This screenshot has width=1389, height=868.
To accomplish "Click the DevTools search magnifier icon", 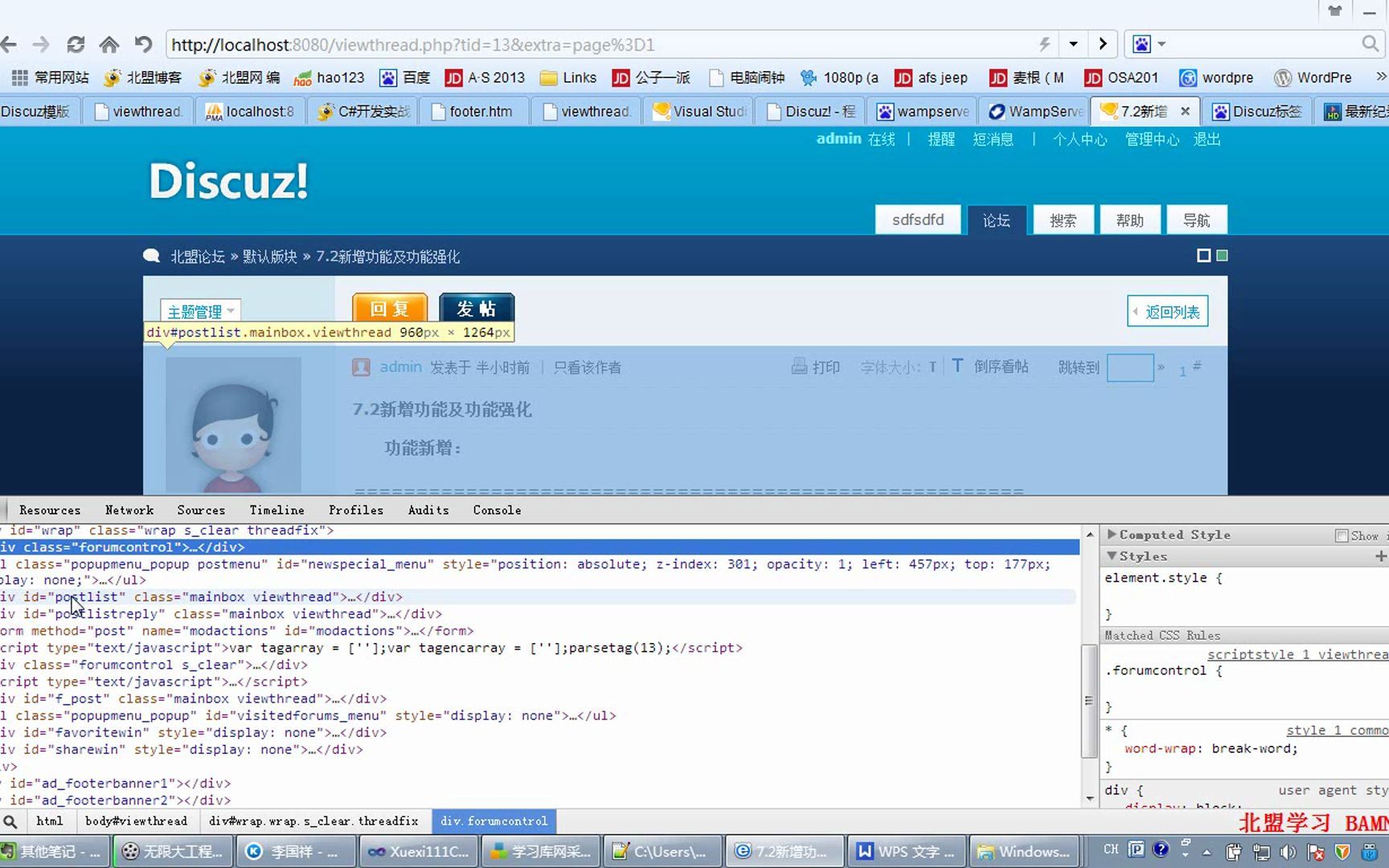I will [x=10, y=821].
